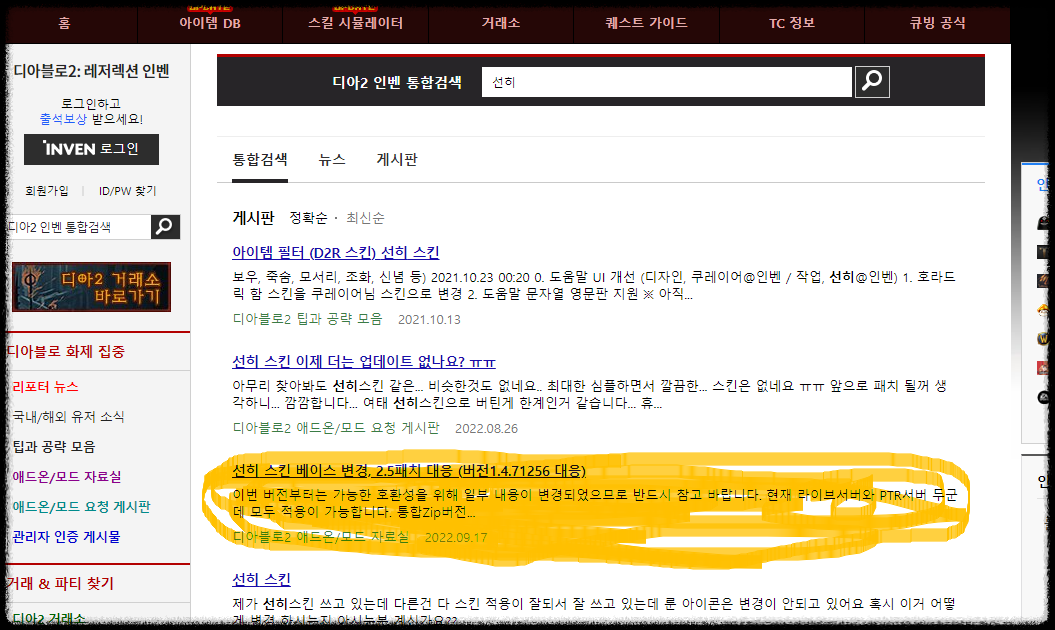Open 디아블로 화제 집중 section heading
Viewport: 1055px width, 630px height.
tap(66, 351)
